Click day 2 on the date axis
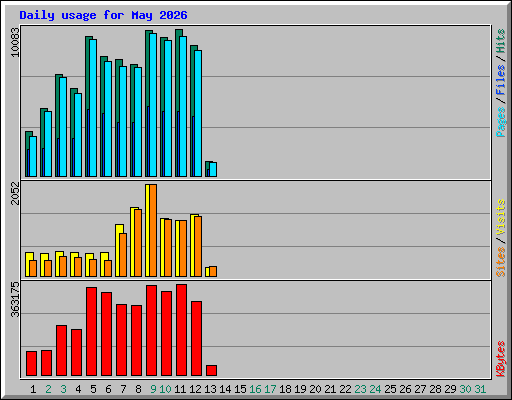The height and width of the screenshot is (400, 512). (x=48, y=389)
